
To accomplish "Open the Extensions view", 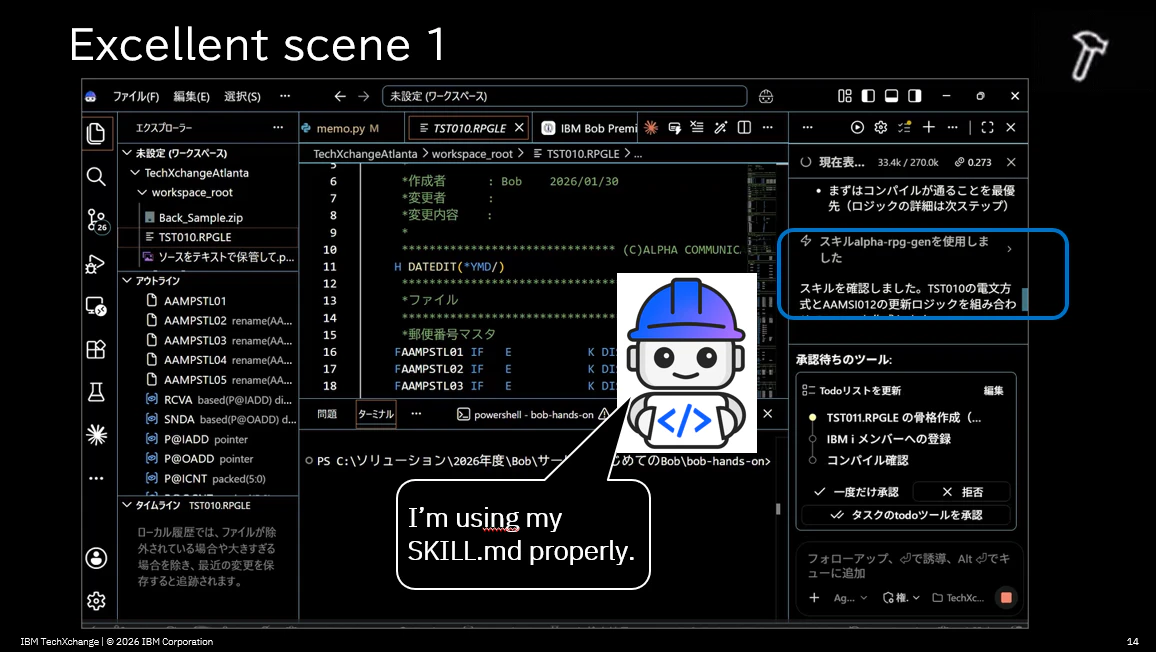I will (96, 349).
